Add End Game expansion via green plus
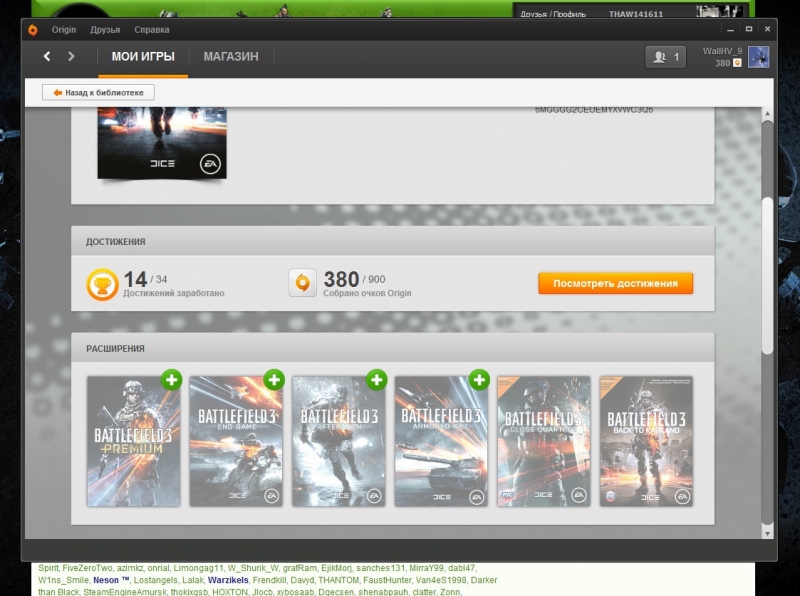Screen dimensions: 800x596 [274, 380]
